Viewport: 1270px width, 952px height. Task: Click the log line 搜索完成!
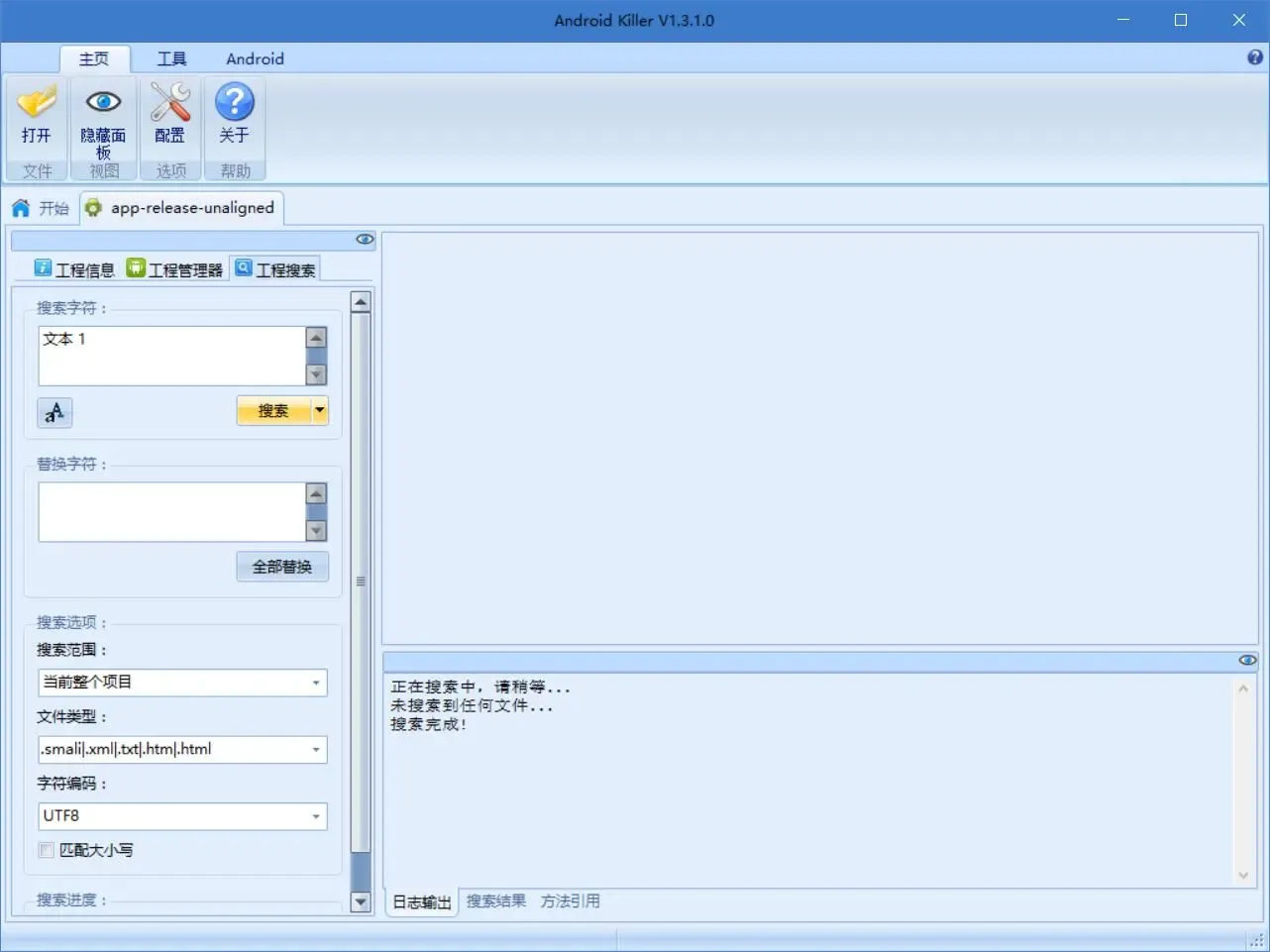429,724
